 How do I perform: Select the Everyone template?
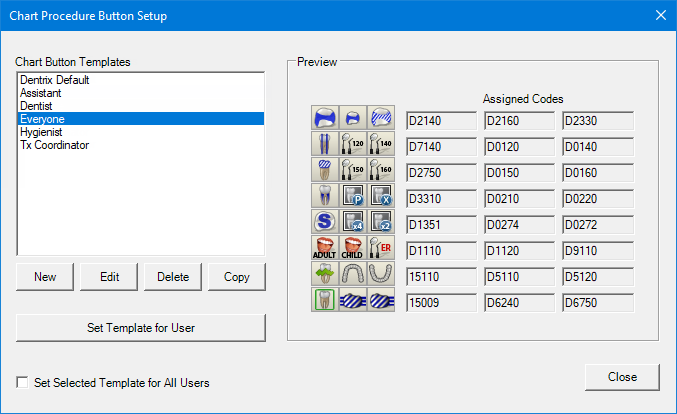click(141, 119)
